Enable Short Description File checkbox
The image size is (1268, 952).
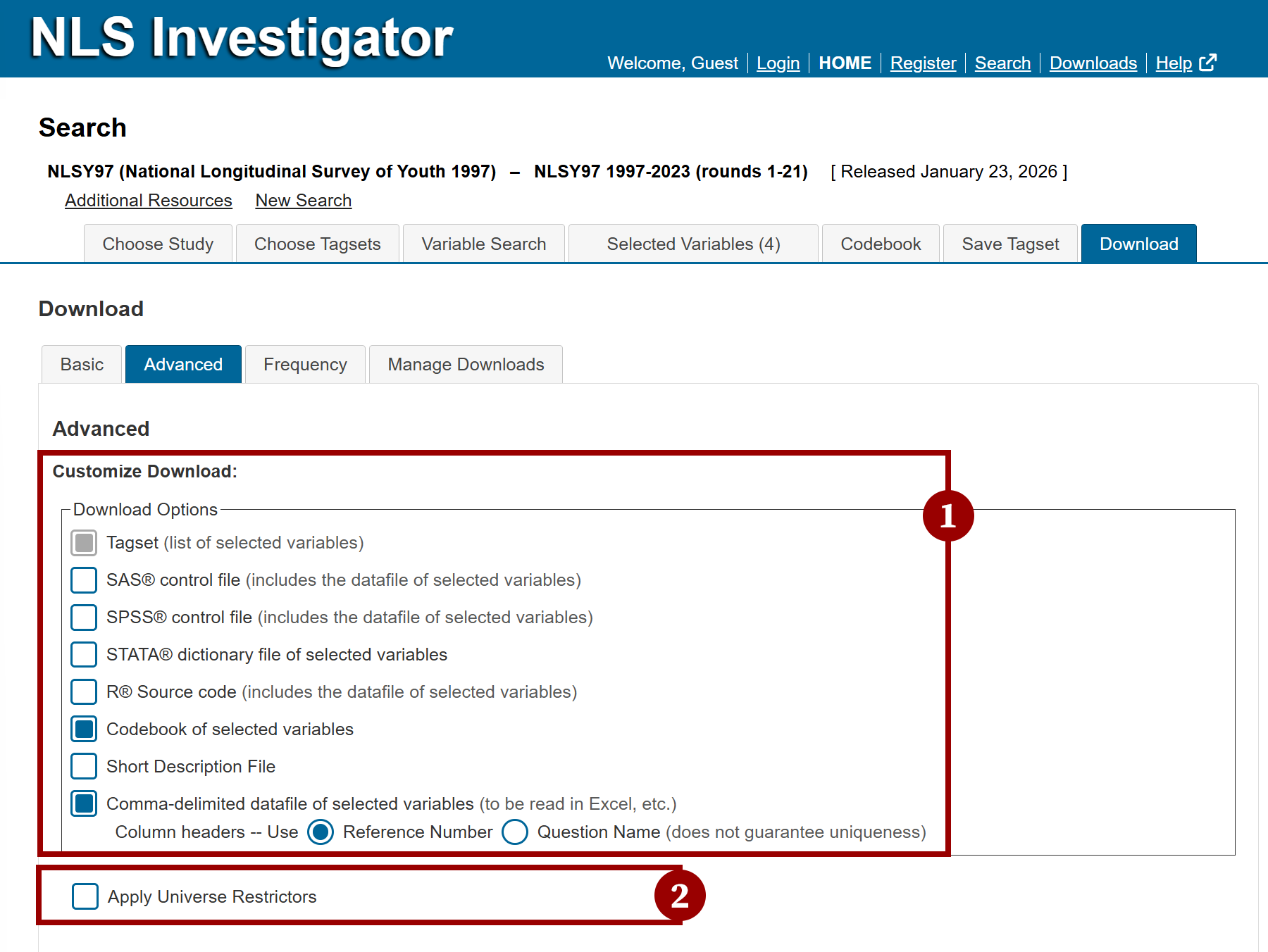coord(84,767)
